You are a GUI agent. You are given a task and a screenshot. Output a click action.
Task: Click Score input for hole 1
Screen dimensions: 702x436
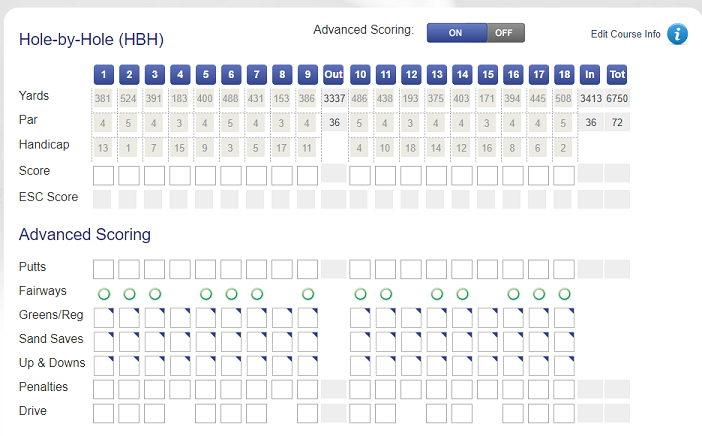103,175
